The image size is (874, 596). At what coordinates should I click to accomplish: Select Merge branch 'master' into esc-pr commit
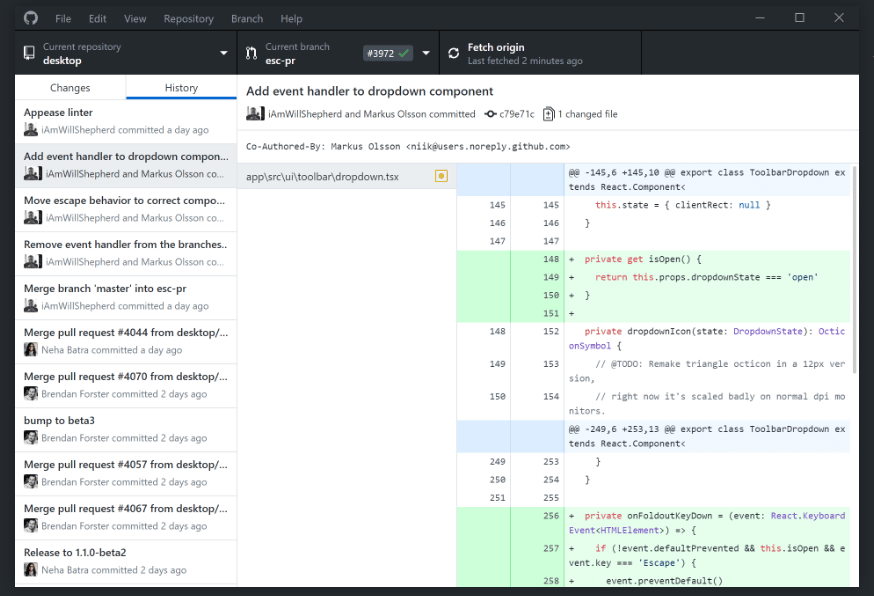pyautogui.click(x=126, y=298)
